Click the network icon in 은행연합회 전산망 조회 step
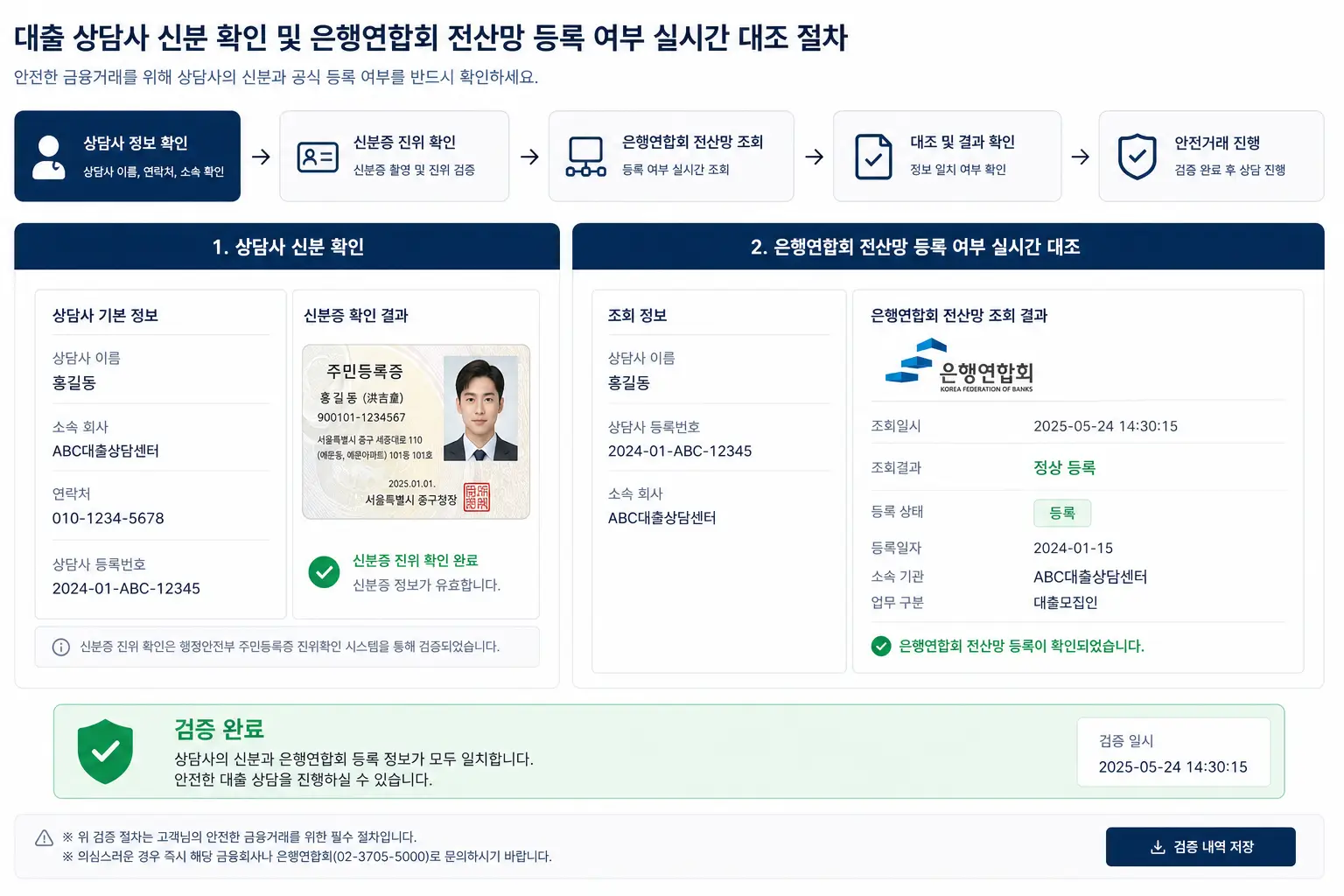 click(x=585, y=157)
